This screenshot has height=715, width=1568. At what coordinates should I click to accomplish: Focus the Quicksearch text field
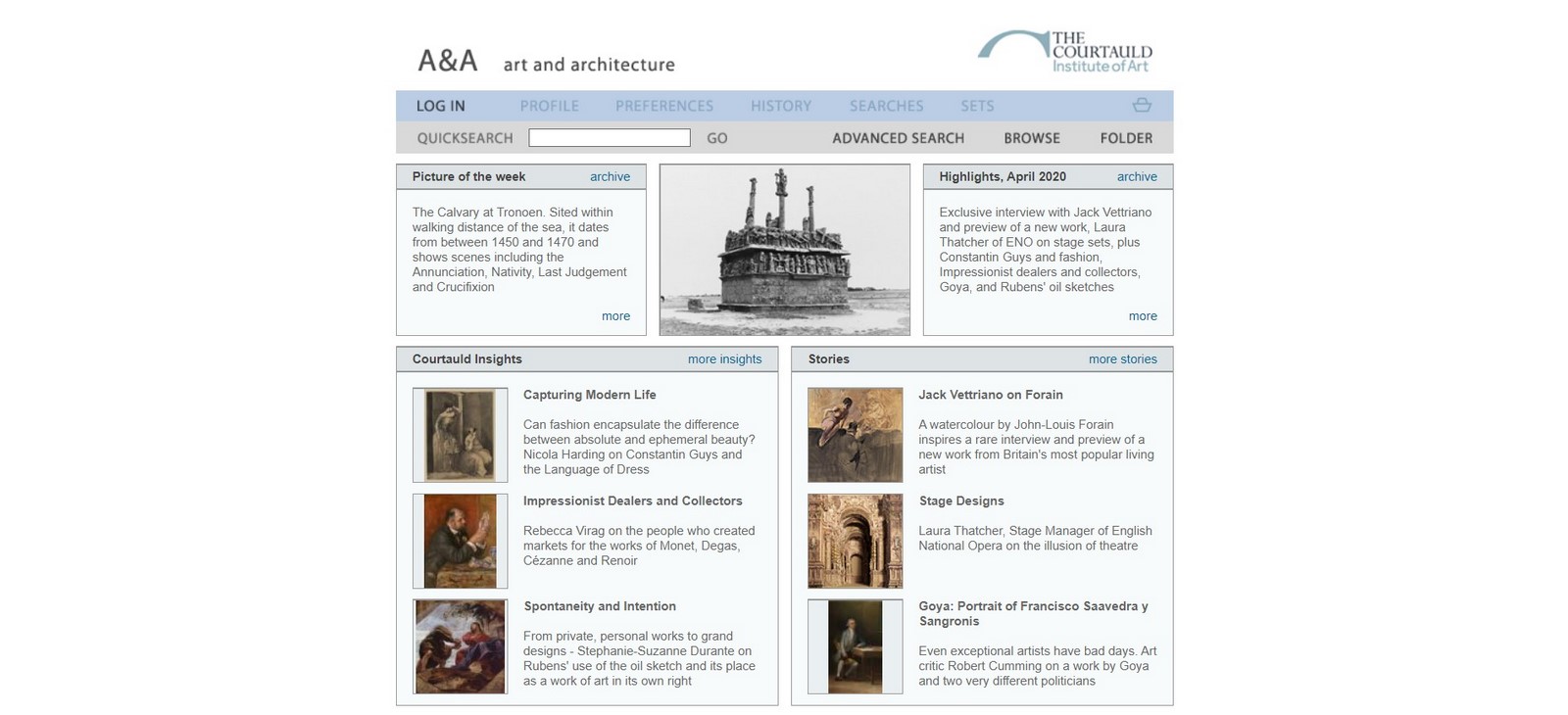[x=610, y=138]
